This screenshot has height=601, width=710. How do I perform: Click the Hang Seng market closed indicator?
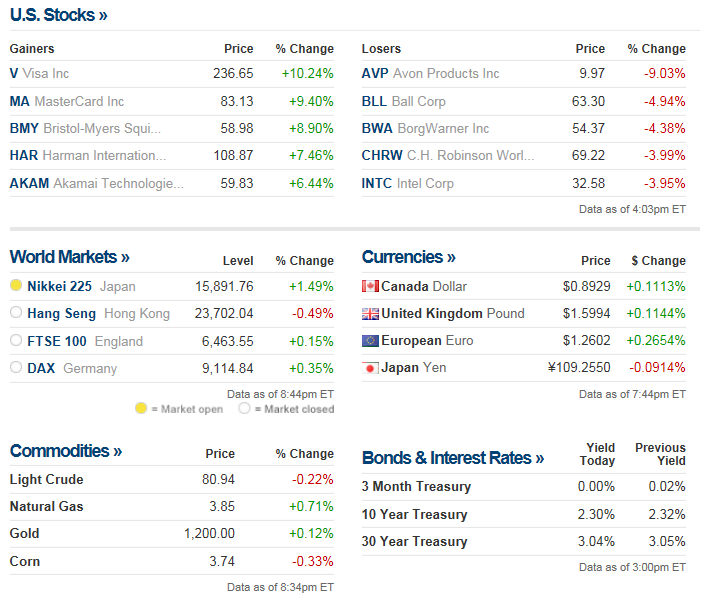pos(16,313)
